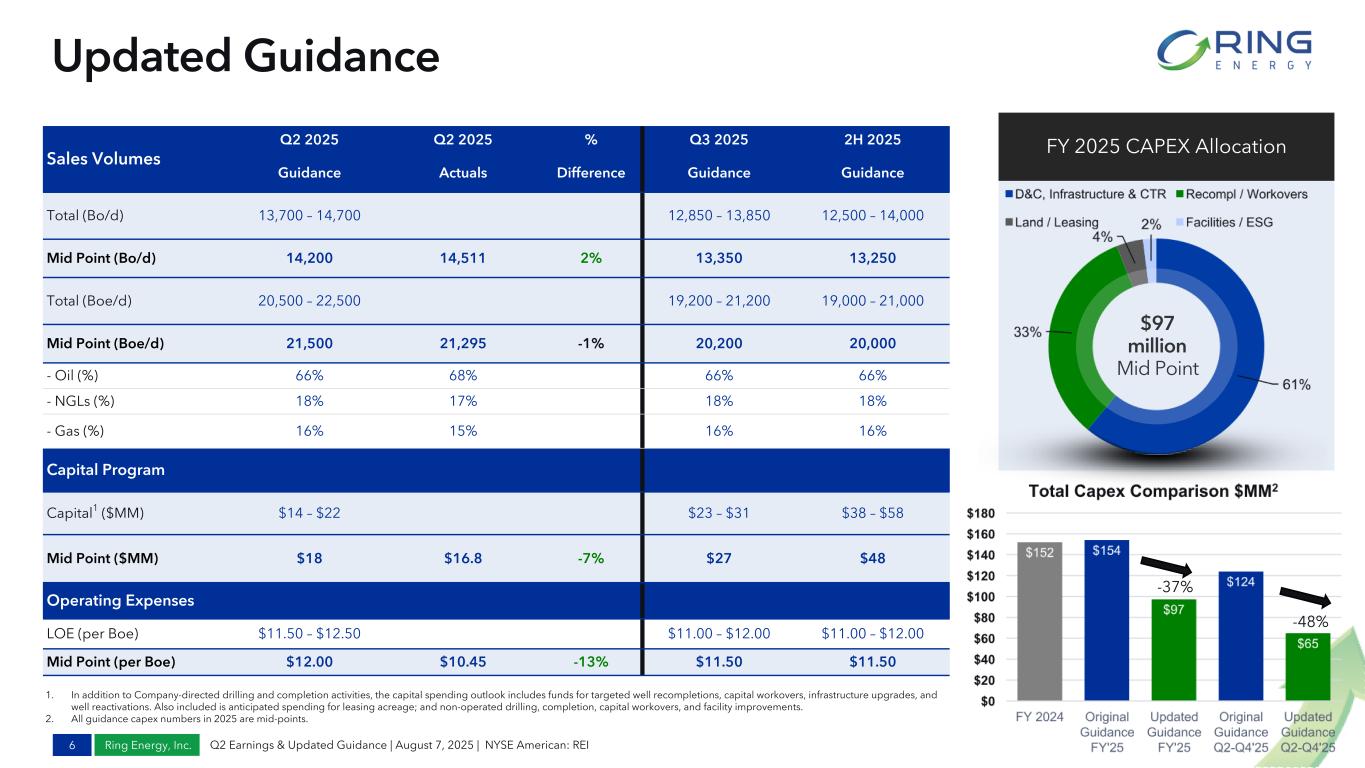Click the green Ring Energy, Inc. footer label
This screenshot has width=1365, height=768.
coord(149,745)
